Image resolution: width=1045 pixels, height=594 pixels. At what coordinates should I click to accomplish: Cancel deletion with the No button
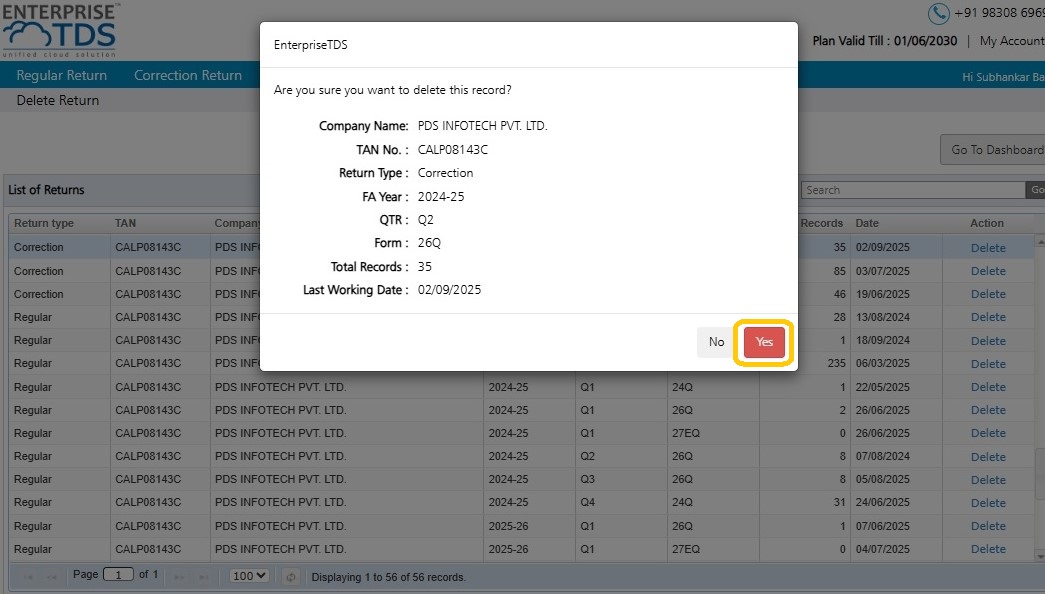(716, 342)
